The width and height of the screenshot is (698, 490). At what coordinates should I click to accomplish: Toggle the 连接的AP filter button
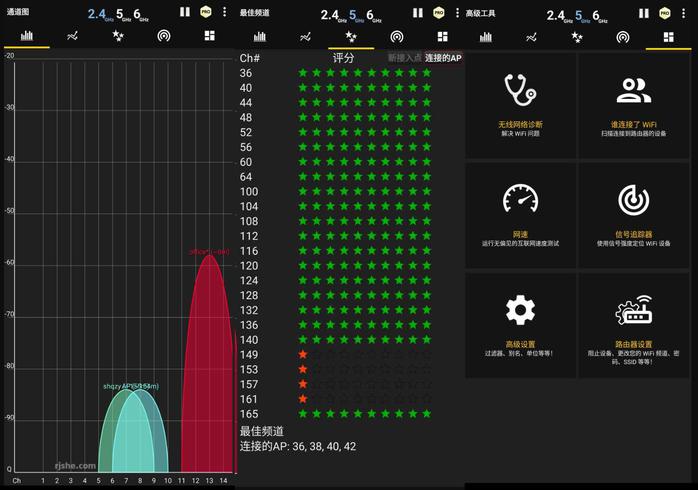443,58
